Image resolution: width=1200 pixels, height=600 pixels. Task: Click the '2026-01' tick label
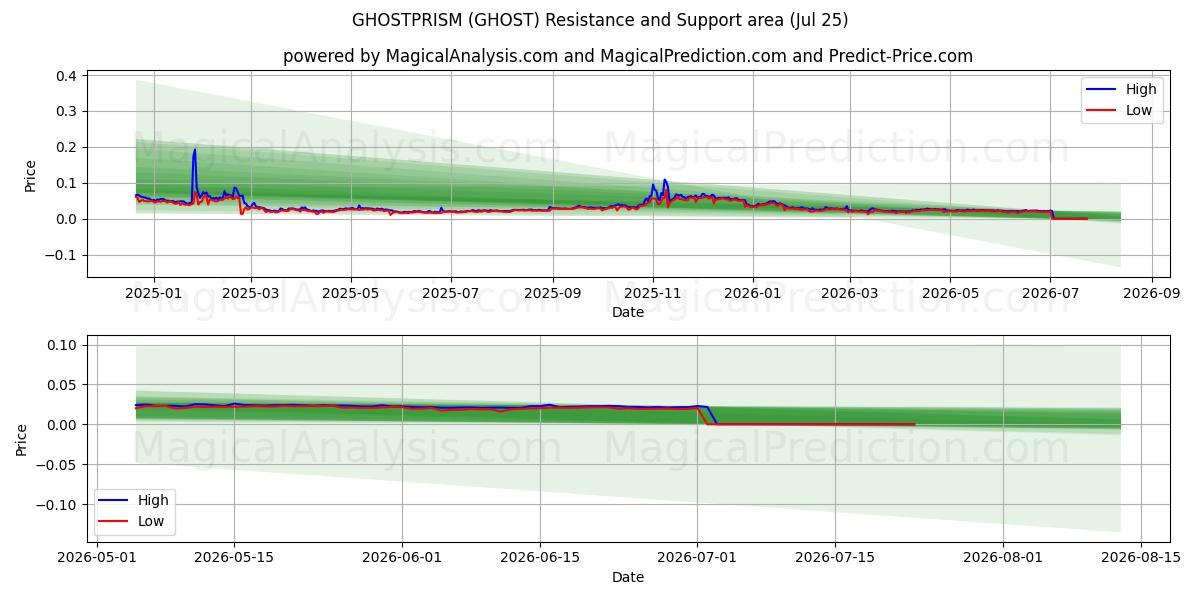tap(752, 294)
